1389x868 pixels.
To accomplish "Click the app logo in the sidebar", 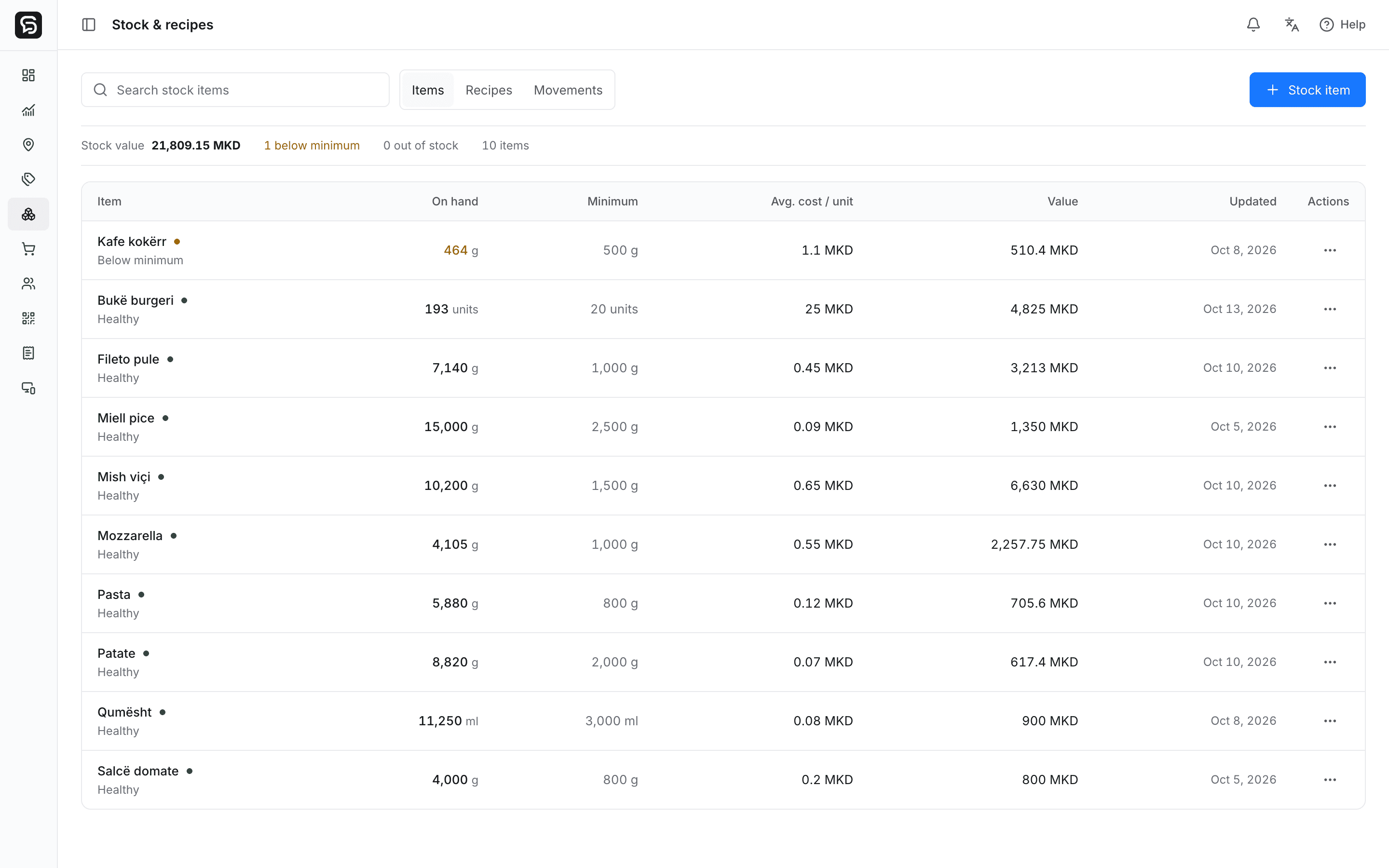I will point(28,25).
